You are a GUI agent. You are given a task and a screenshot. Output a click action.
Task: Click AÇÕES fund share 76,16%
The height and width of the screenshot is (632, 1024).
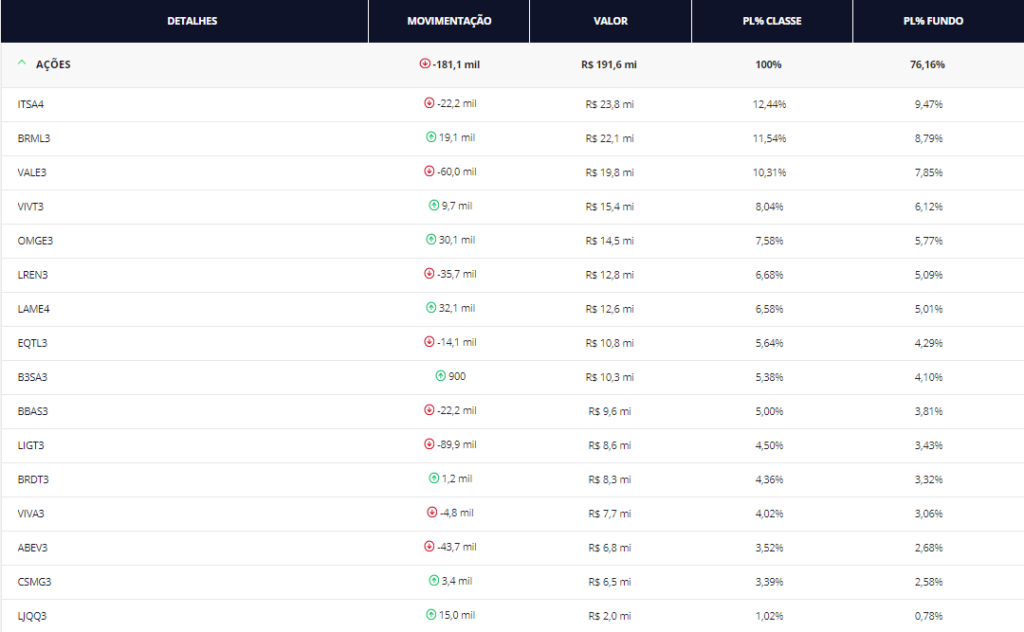click(x=927, y=65)
